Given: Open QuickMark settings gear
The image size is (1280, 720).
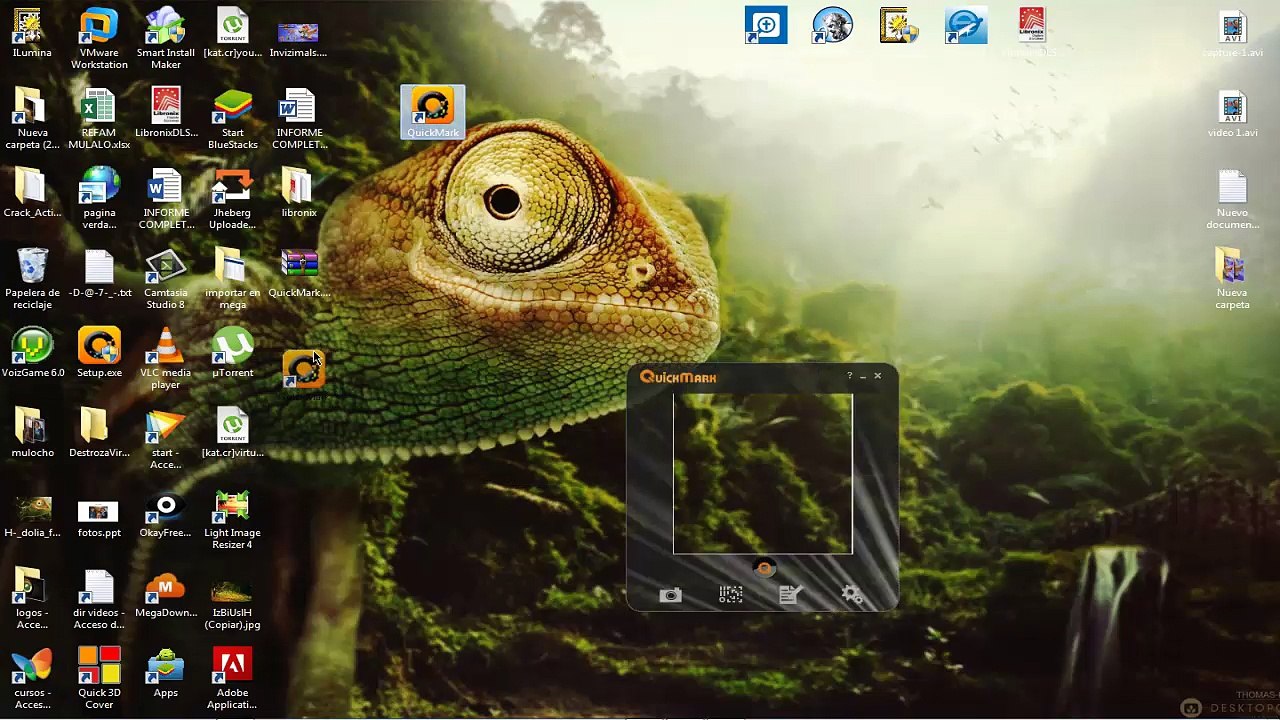Looking at the screenshot, I should tap(851, 595).
